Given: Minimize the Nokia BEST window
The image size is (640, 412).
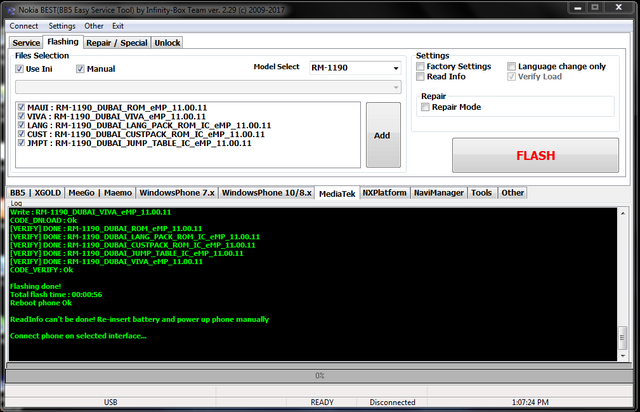Looking at the screenshot, I should coord(578,7).
